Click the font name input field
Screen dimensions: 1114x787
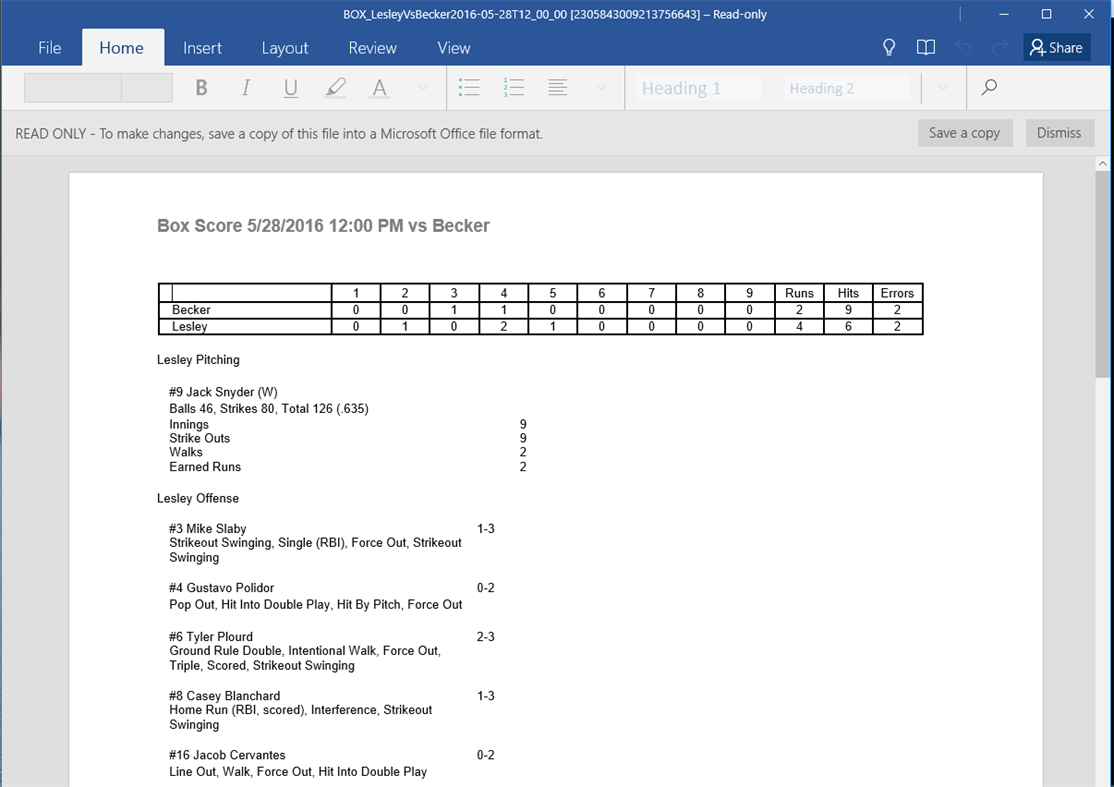tap(71, 88)
